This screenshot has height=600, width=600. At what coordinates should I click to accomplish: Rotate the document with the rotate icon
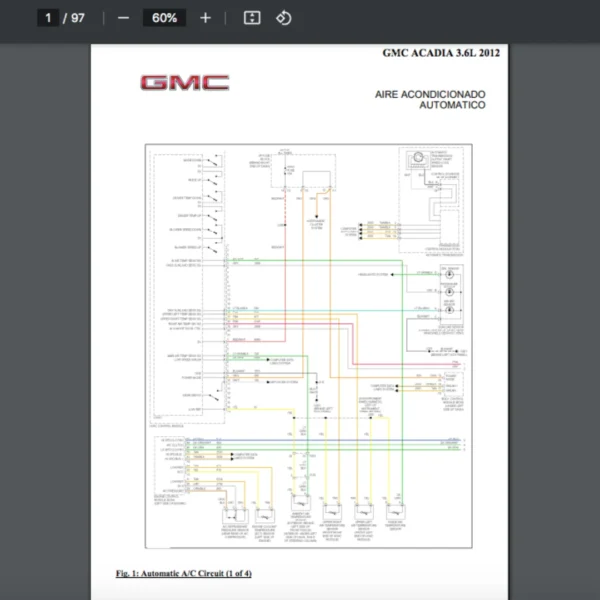[284, 18]
